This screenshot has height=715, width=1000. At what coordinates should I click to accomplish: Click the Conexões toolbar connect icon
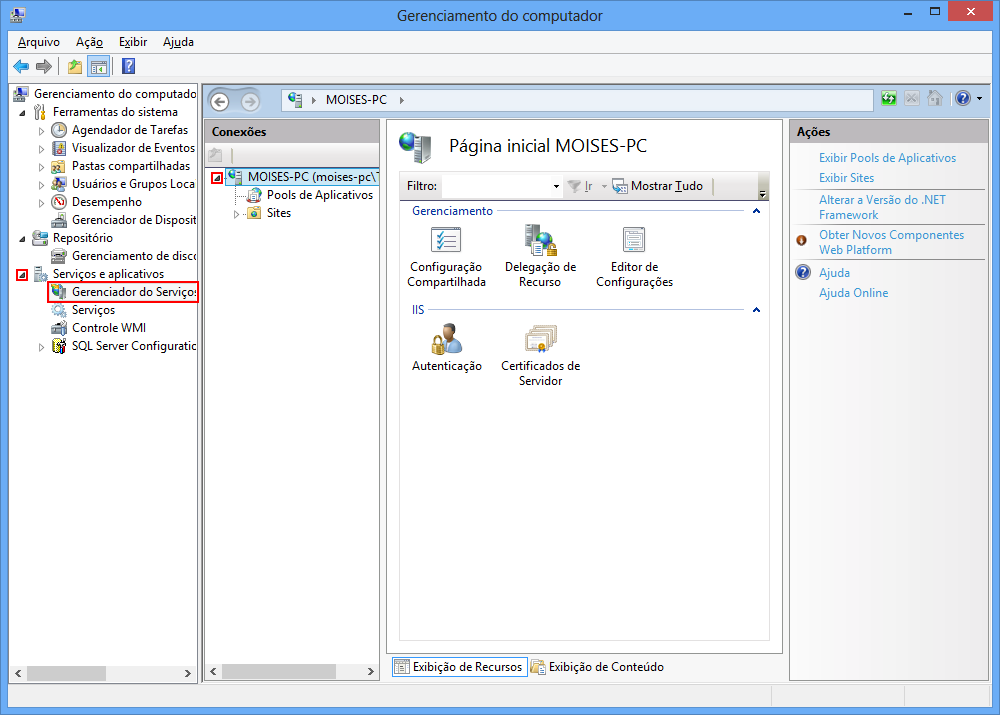point(216,155)
